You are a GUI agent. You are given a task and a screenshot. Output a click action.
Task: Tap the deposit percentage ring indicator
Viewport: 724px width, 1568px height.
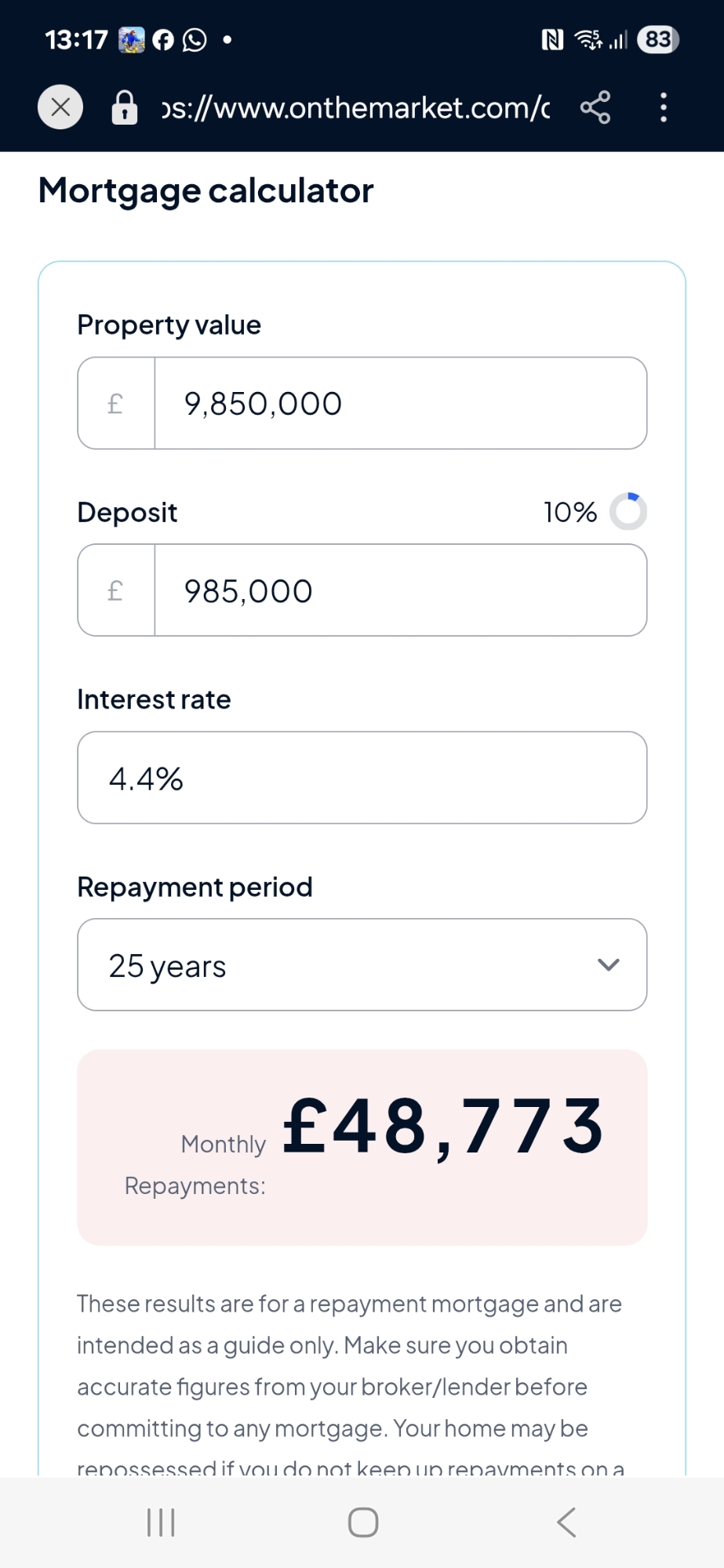point(628,512)
